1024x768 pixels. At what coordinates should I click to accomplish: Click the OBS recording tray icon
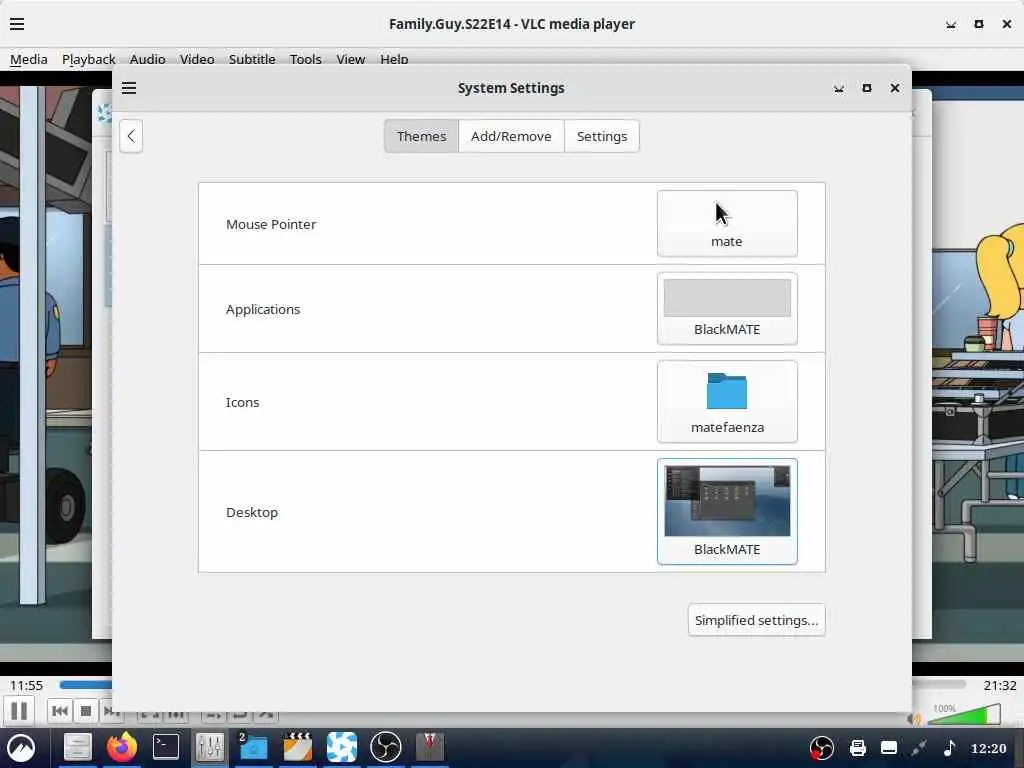[x=822, y=748]
